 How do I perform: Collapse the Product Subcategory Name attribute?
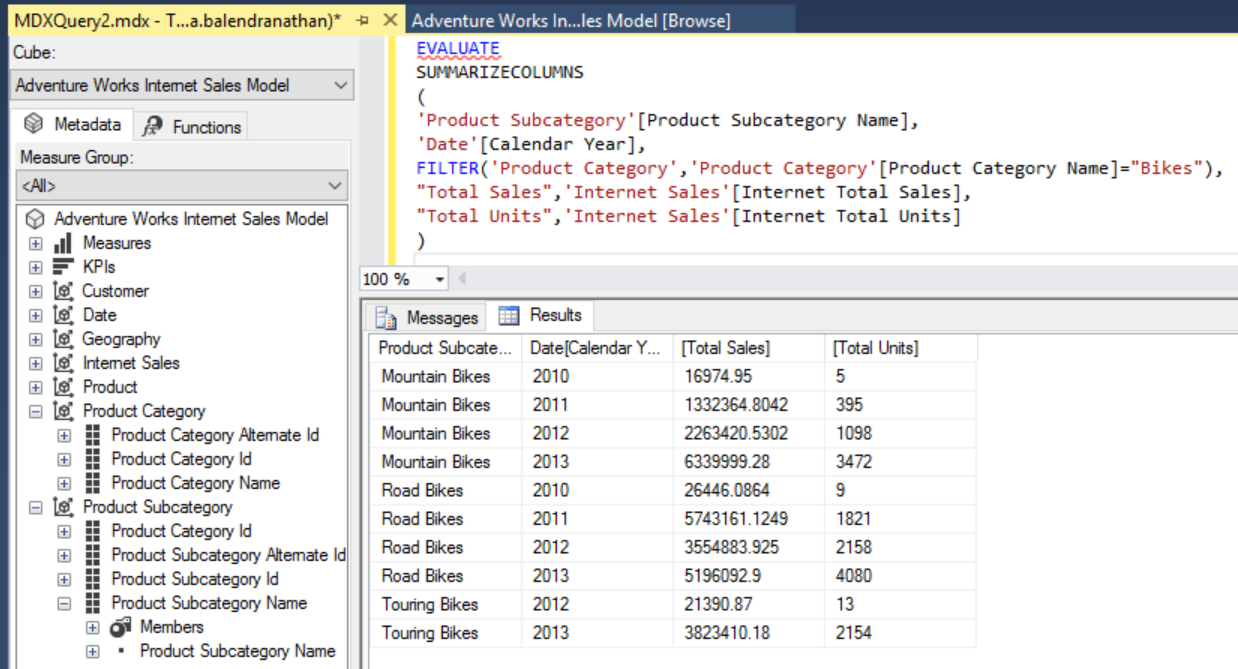[x=64, y=603]
